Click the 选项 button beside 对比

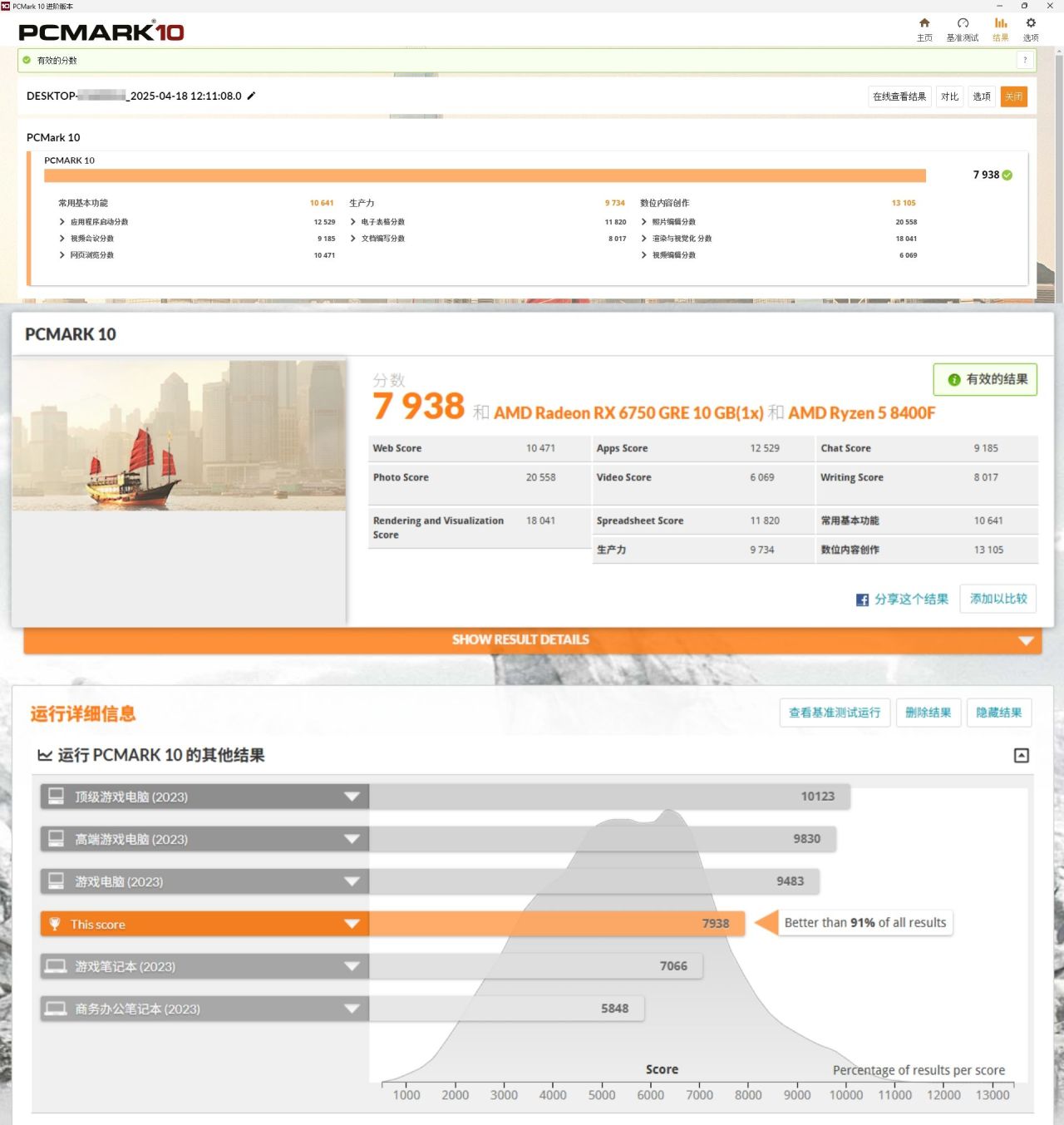pos(982,96)
